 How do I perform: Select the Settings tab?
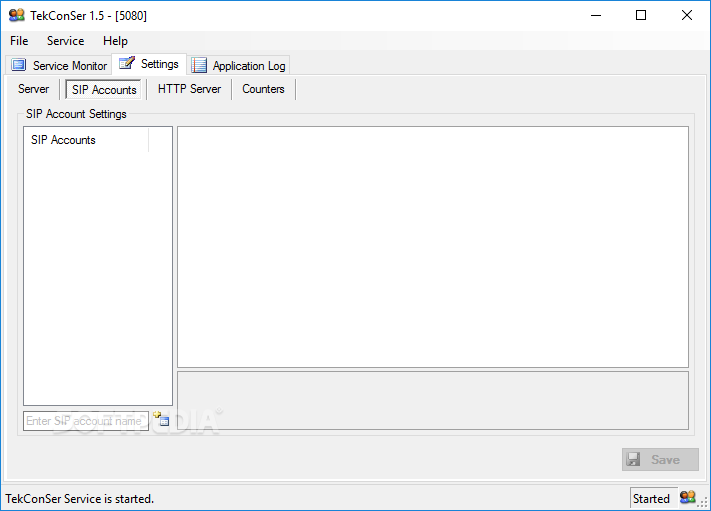tap(149, 64)
